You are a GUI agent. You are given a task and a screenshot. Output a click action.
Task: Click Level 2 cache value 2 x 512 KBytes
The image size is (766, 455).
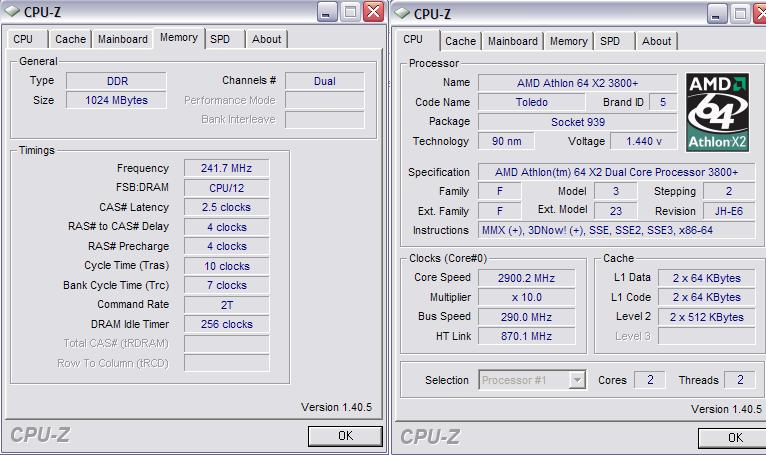point(706,317)
